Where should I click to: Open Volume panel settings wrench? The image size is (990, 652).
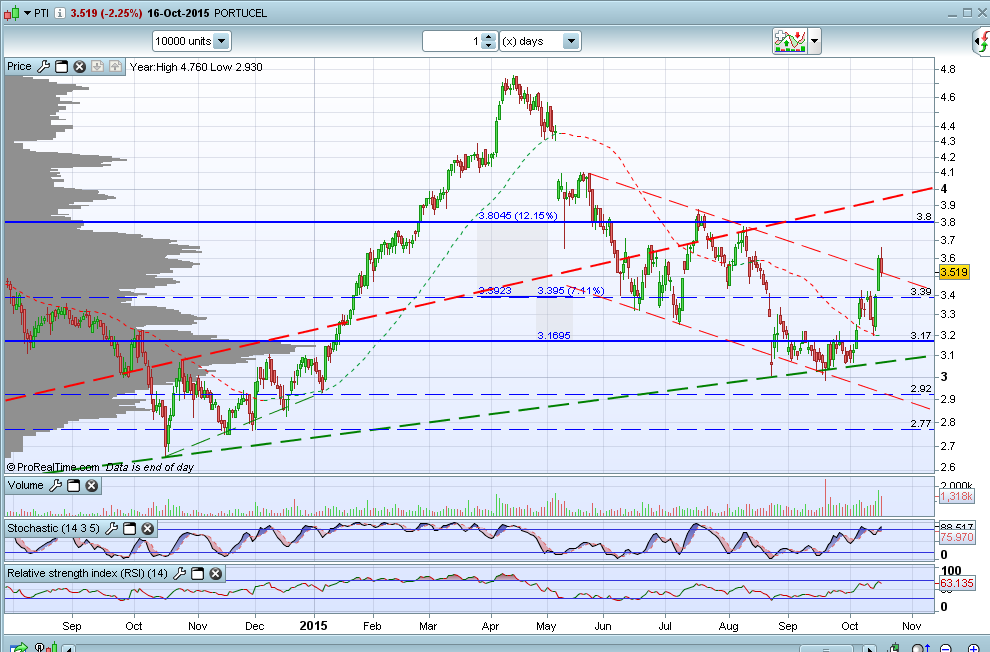55,485
